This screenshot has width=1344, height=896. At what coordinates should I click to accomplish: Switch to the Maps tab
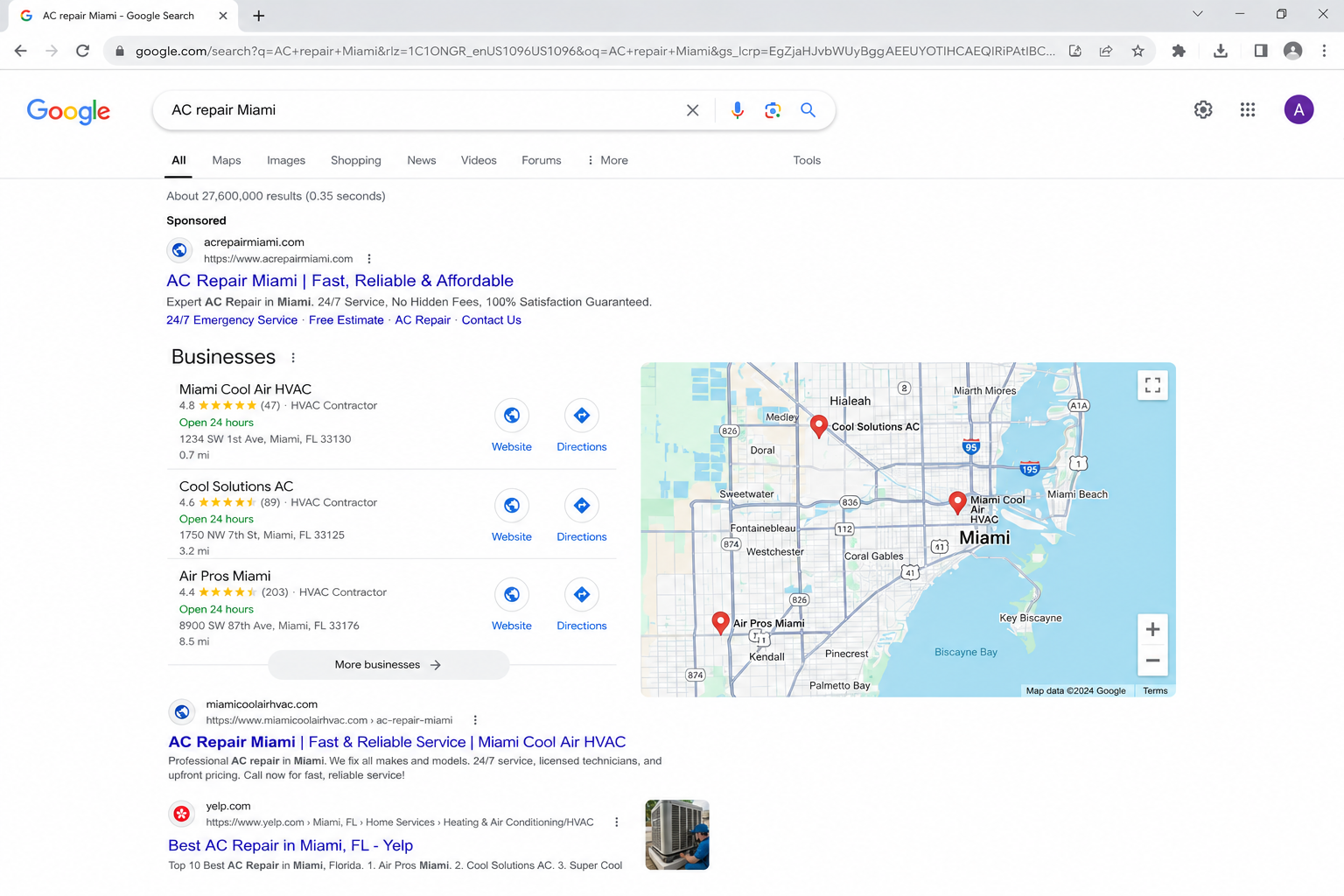coord(227,160)
